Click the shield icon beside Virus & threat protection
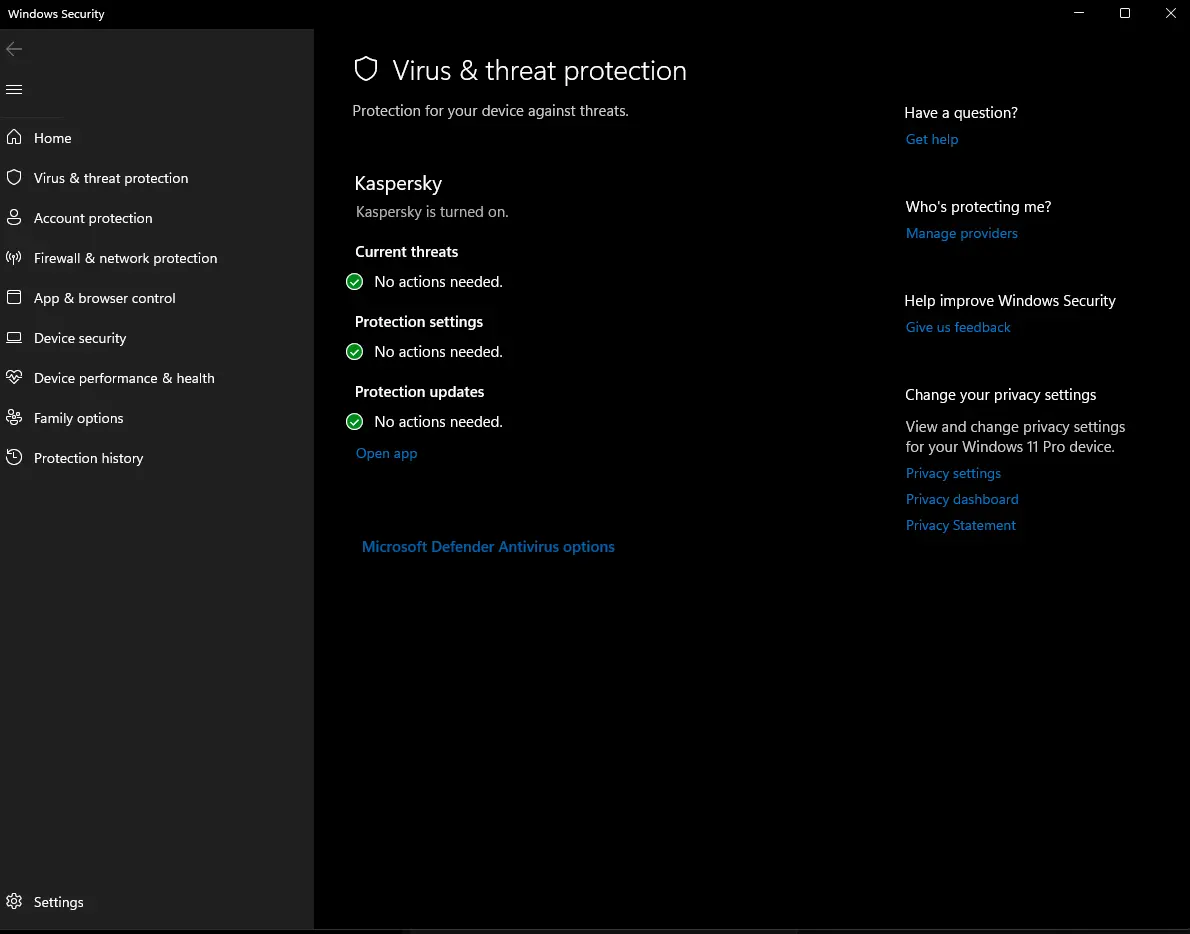This screenshot has width=1190, height=934. pos(14,178)
